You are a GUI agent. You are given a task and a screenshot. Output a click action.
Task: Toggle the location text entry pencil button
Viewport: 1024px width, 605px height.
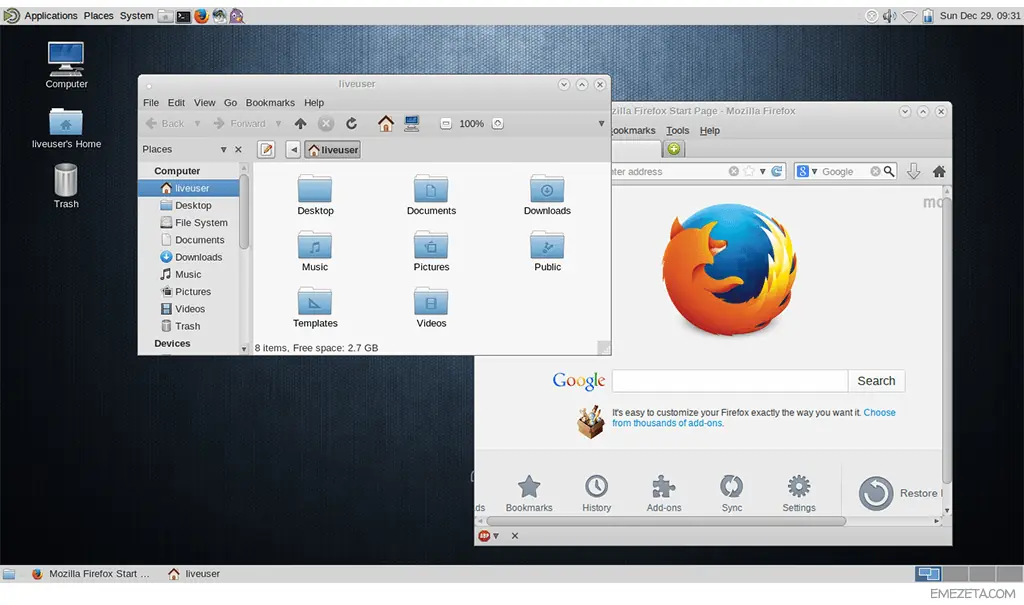[x=266, y=150]
